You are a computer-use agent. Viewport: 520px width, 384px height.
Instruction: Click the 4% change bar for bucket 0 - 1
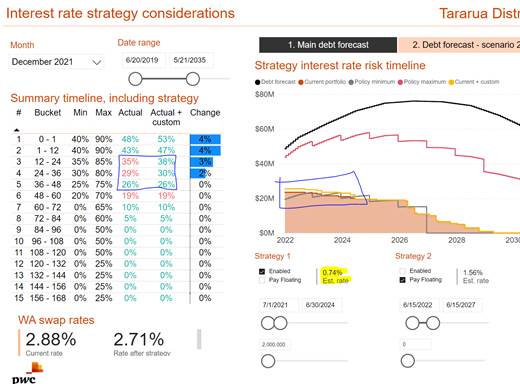[x=205, y=139]
